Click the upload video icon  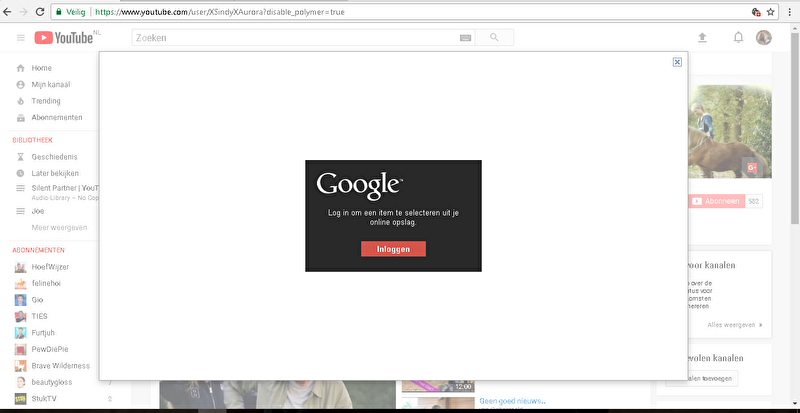point(702,38)
